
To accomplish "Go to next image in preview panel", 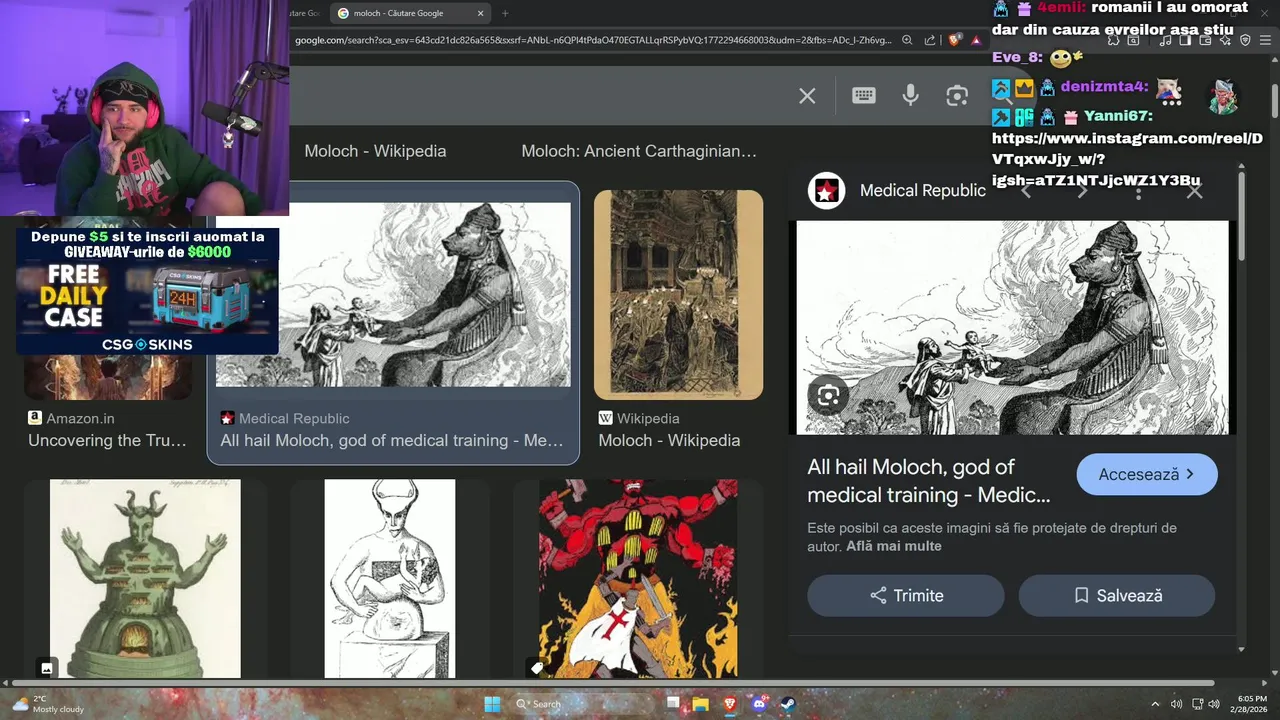I will (1082, 190).
